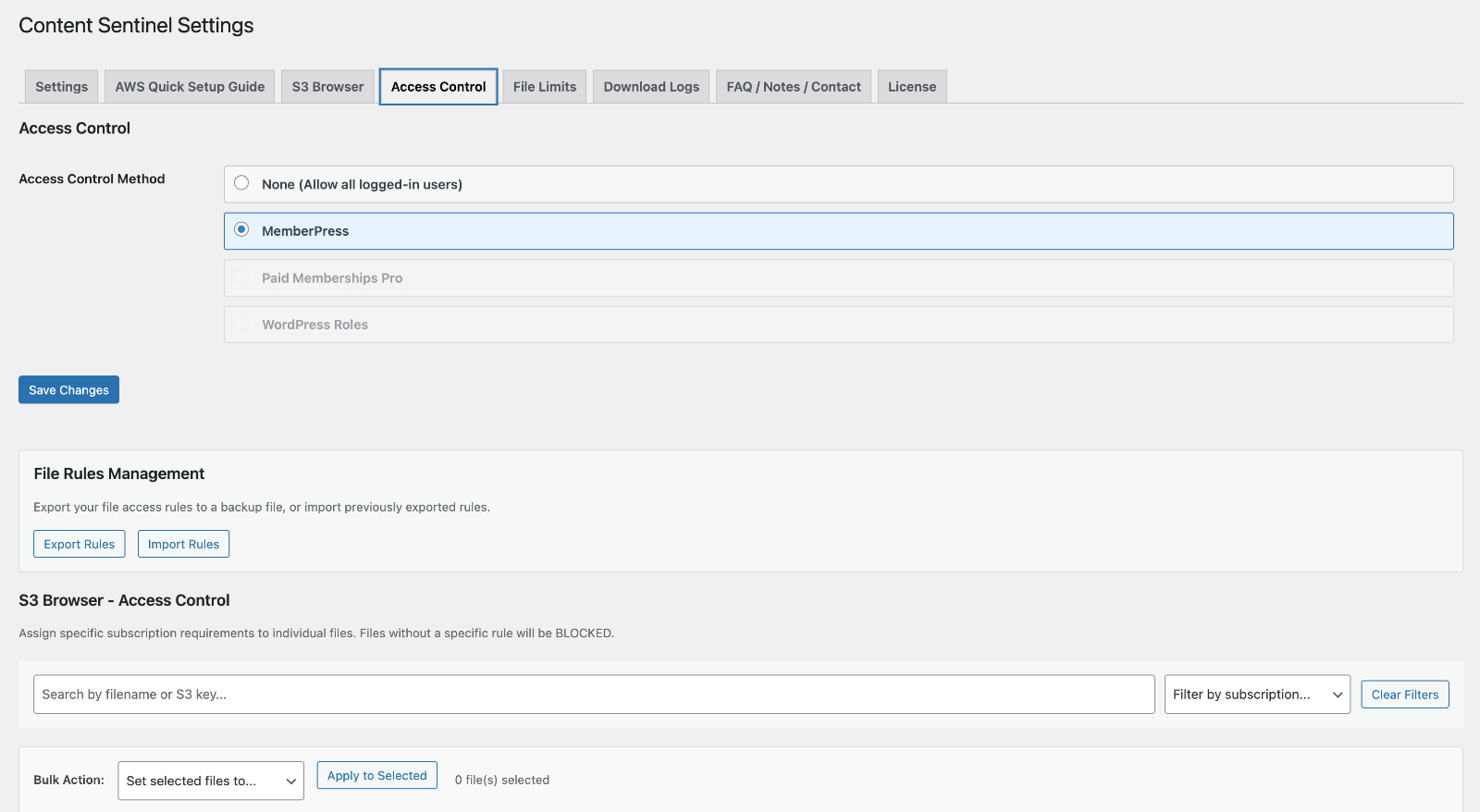1480x812 pixels.
Task: Select the MemberPress radio option
Action: pyautogui.click(x=241, y=229)
